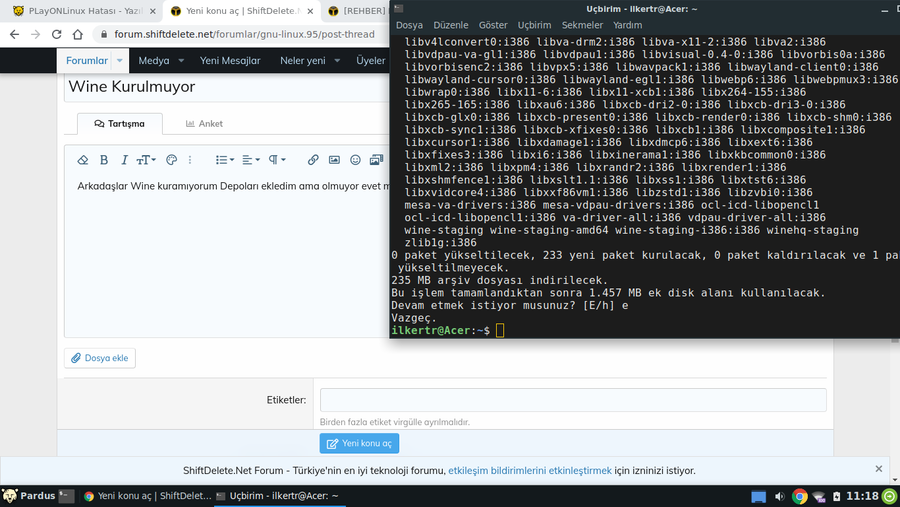Click the 11:18 clock in taskbar
Screen dimensions: 900x507
click(x=862, y=496)
